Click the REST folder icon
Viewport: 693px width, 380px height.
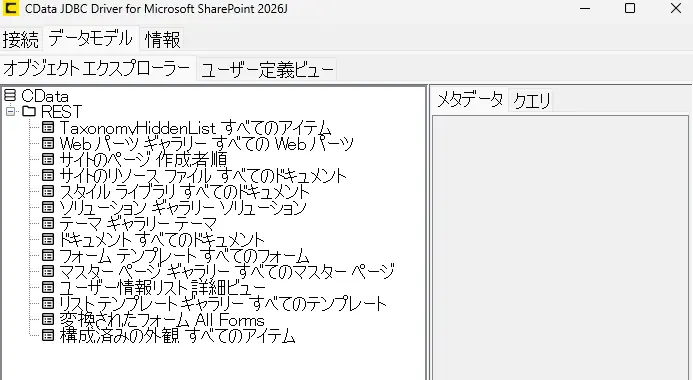point(29,111)
